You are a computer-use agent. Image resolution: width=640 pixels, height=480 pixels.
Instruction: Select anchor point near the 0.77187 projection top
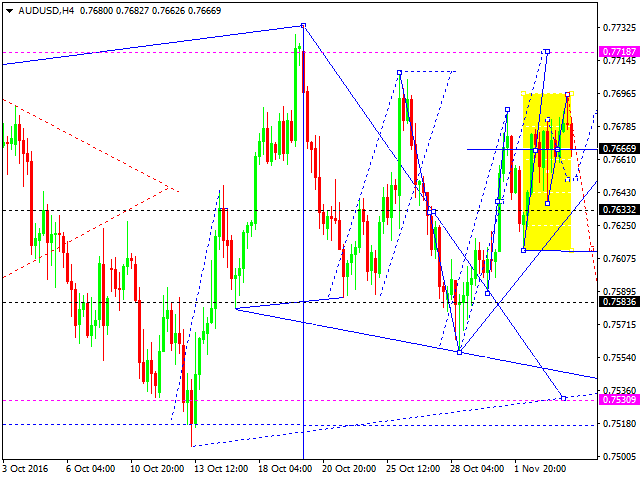point(547,51)
